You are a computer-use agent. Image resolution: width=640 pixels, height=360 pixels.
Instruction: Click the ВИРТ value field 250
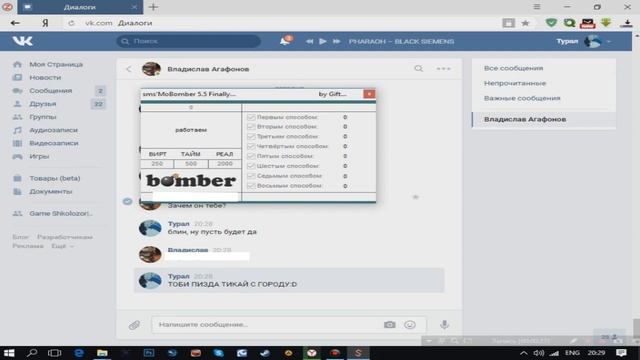tap(157, 164)
